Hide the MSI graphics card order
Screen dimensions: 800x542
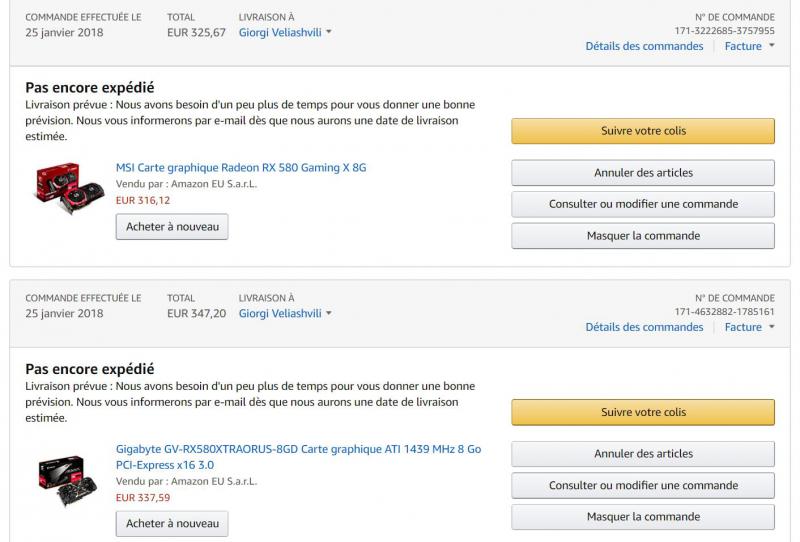643,236
